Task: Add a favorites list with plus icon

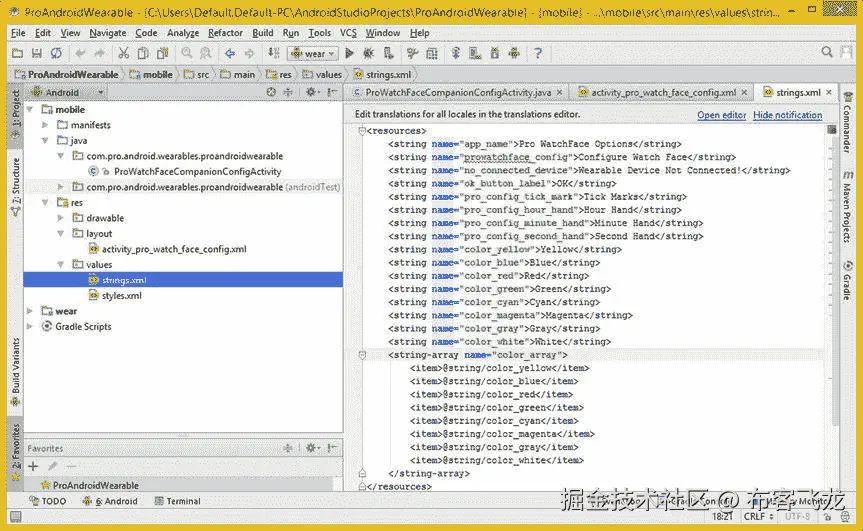Action: click(33, 467)
